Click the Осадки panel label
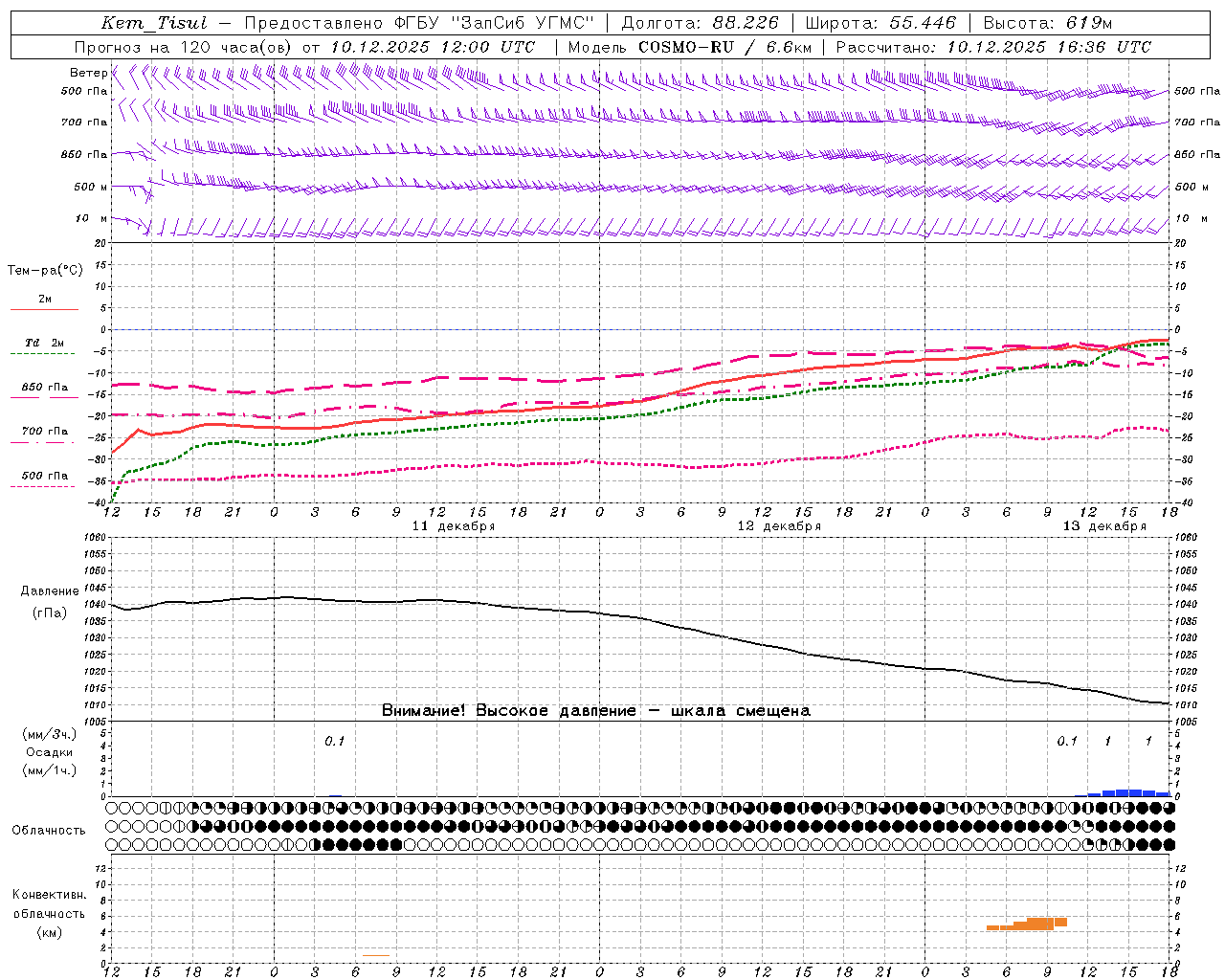The width and height of the screenshot is (1225, 980). pos(50,752)
